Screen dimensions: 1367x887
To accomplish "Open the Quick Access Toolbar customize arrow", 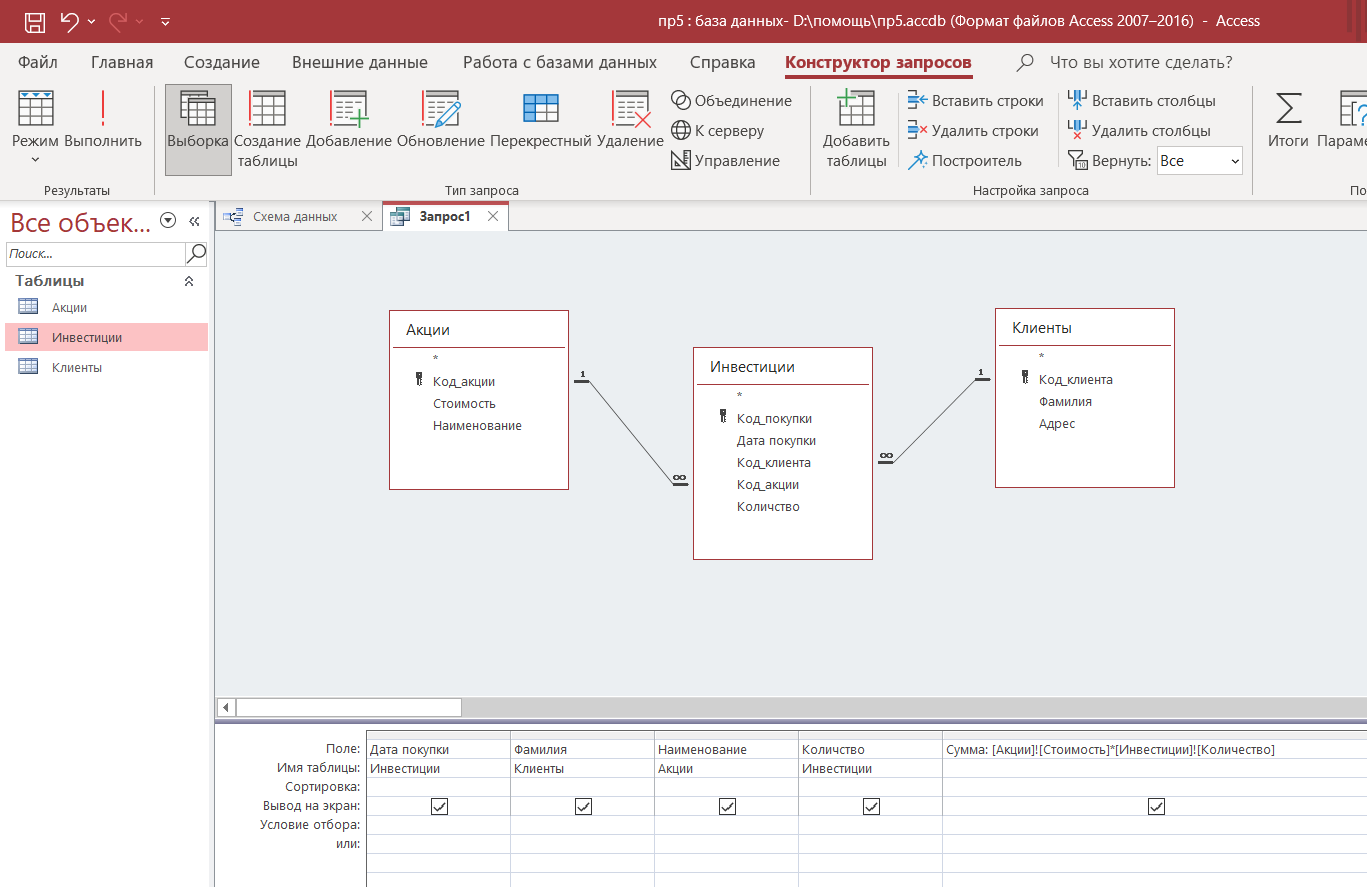I will pyautogui.click(x=165, y=21).
